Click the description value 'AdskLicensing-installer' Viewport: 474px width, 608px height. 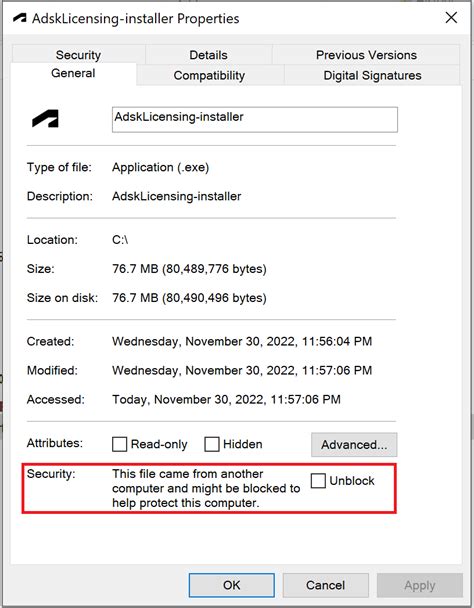coord(176,196)
